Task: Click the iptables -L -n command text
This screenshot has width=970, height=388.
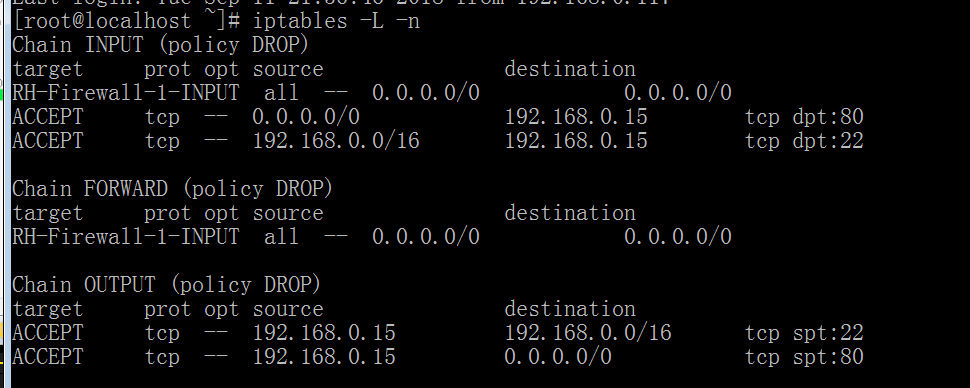Action: point(336,21)
